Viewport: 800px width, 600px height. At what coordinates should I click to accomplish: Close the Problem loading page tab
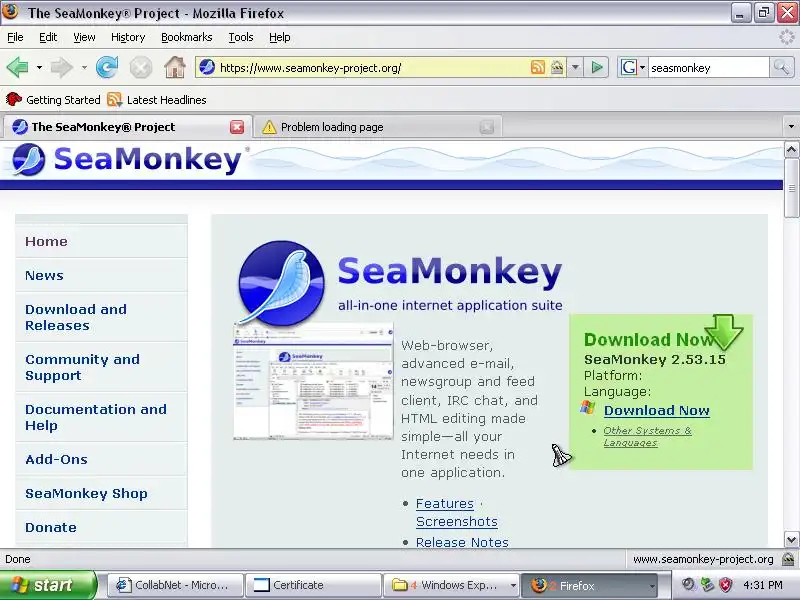tap(487, 127)
